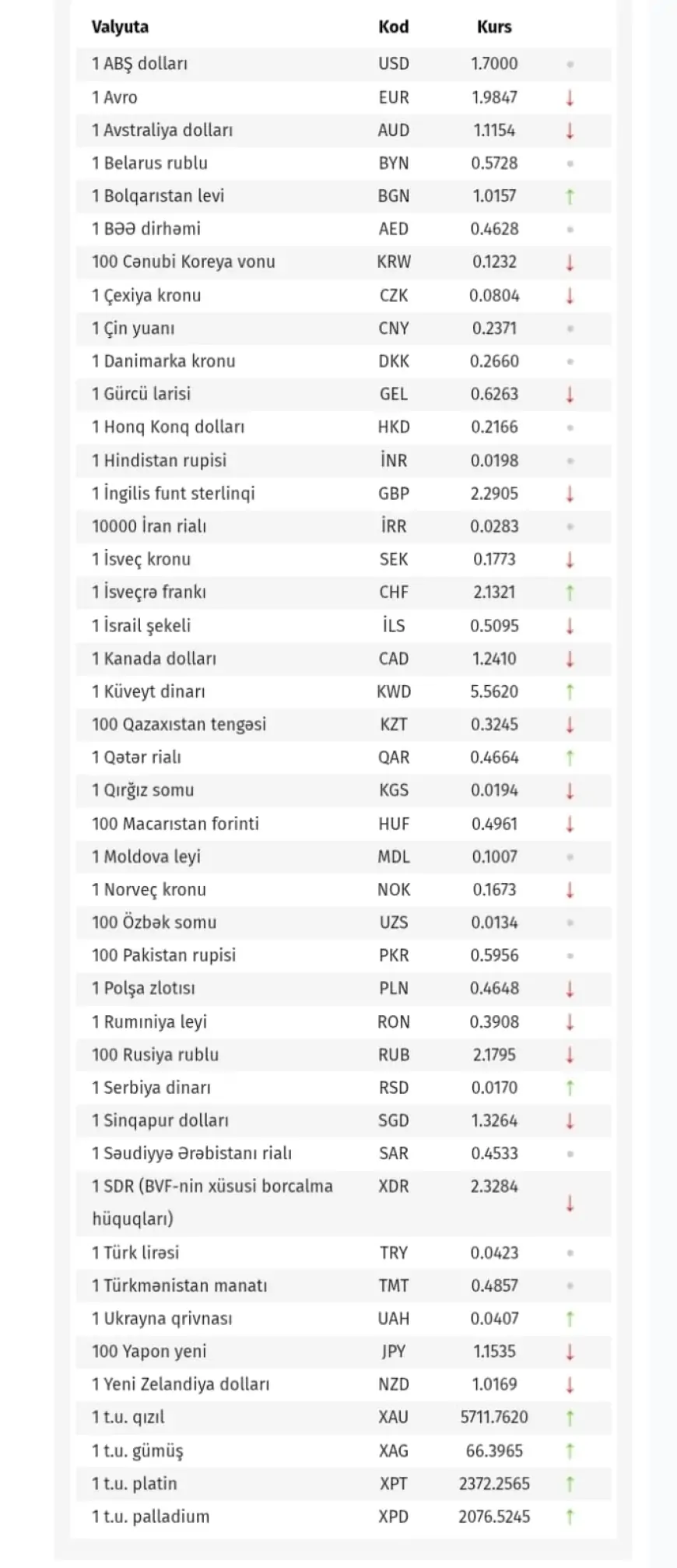Click the red down arrow in GBP row
Image resolution: width=677 pixels, height=1568 pixels.
(570, 494)
